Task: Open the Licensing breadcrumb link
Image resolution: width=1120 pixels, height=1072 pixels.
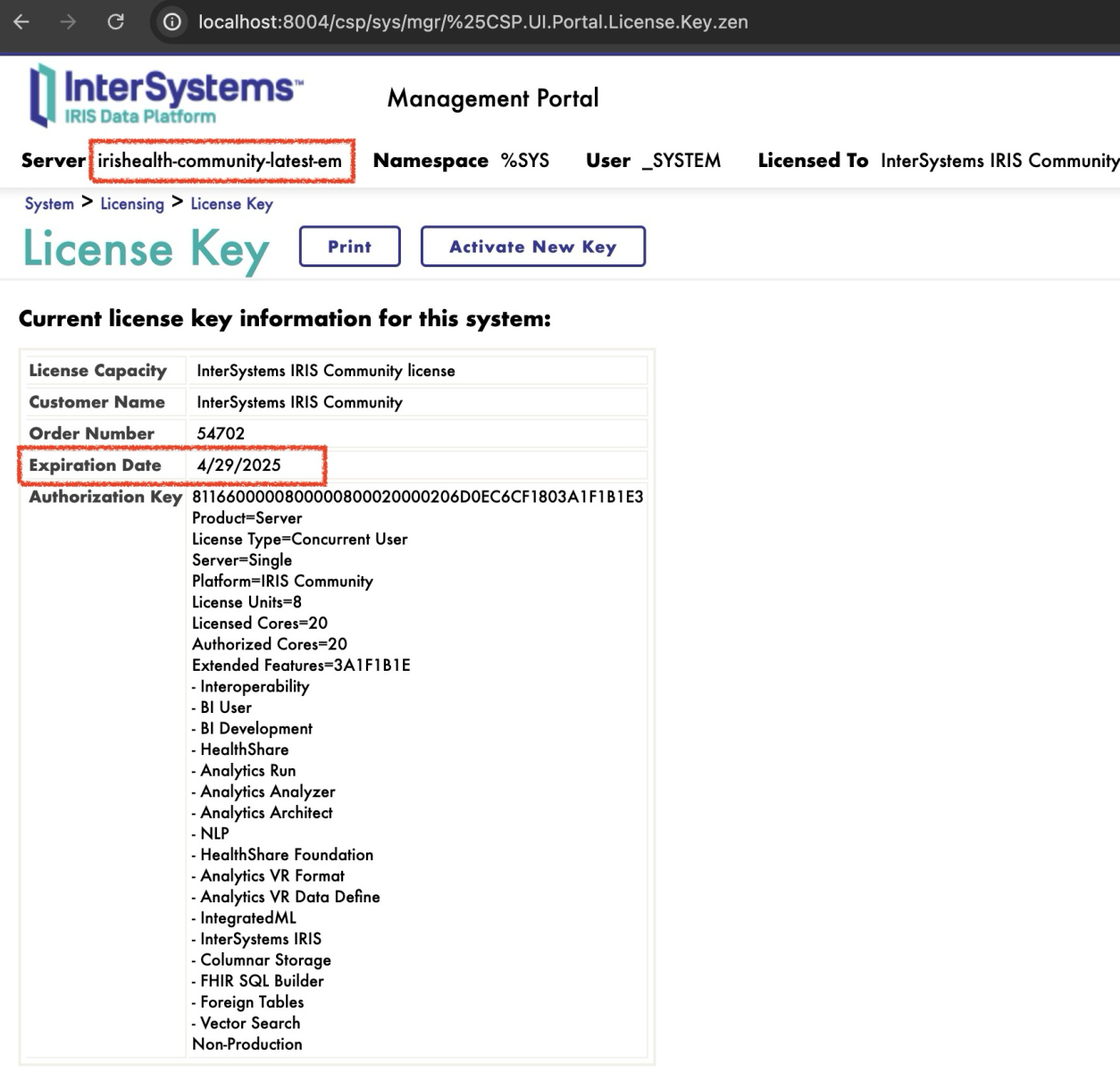Action: 132,204
